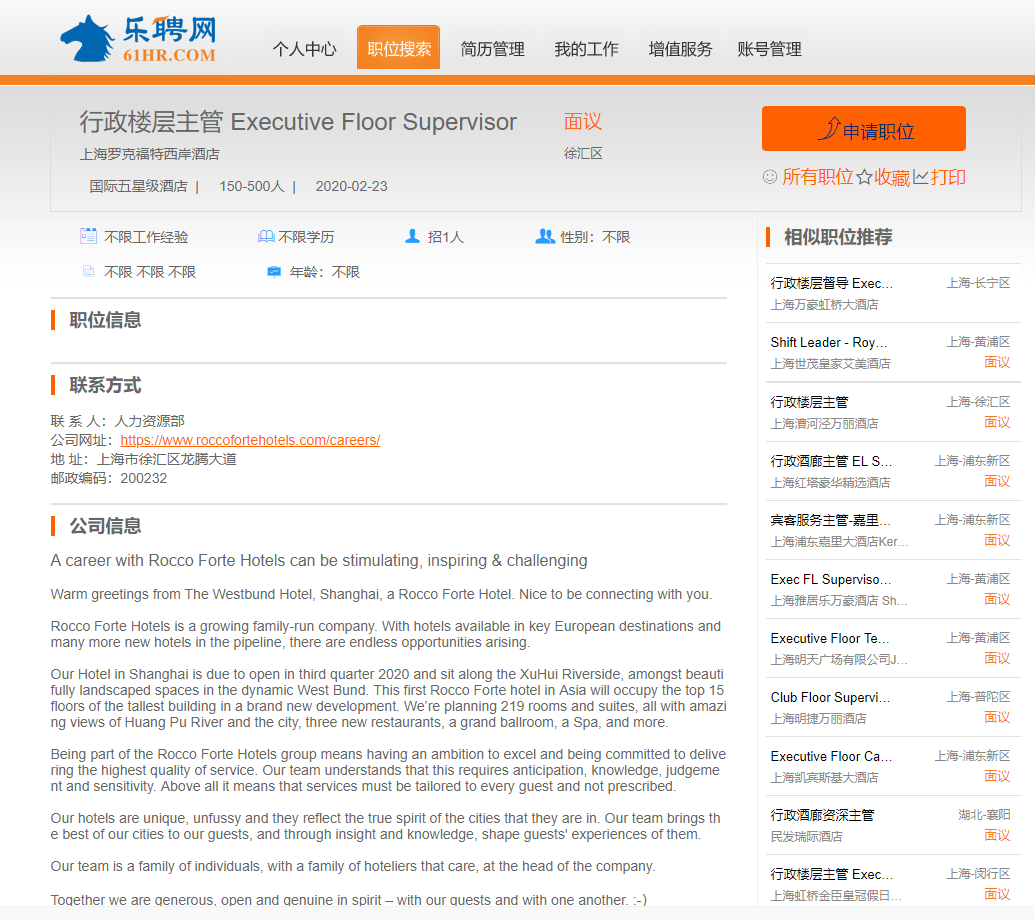Image resolution: width=1035 pixels, height=920 pixels.
Task: Click the person icon next to 招1人
Action: click(412, 237)
